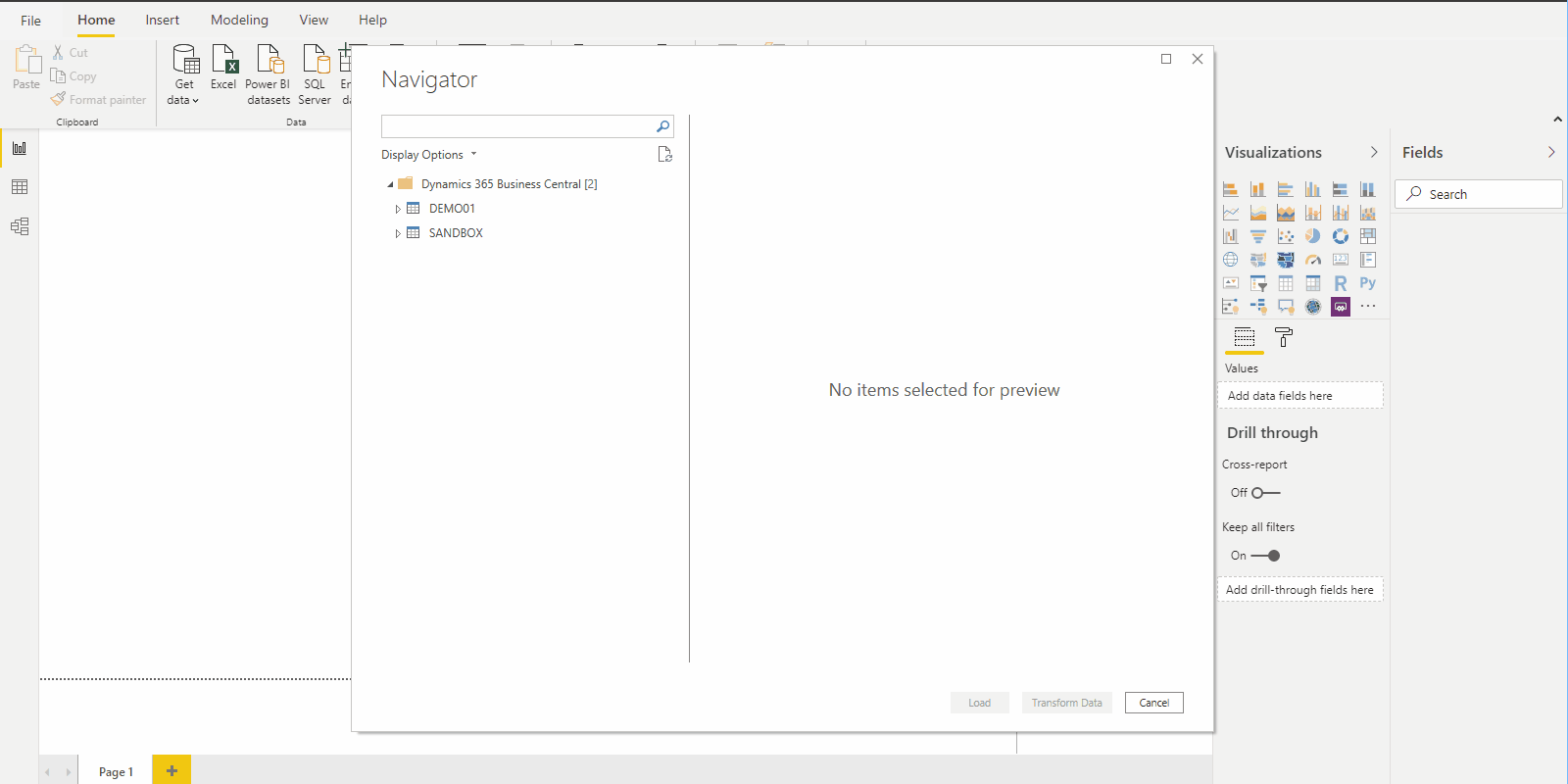
Task: Select the KPI visual
Action: click(x=1231, y=283)
